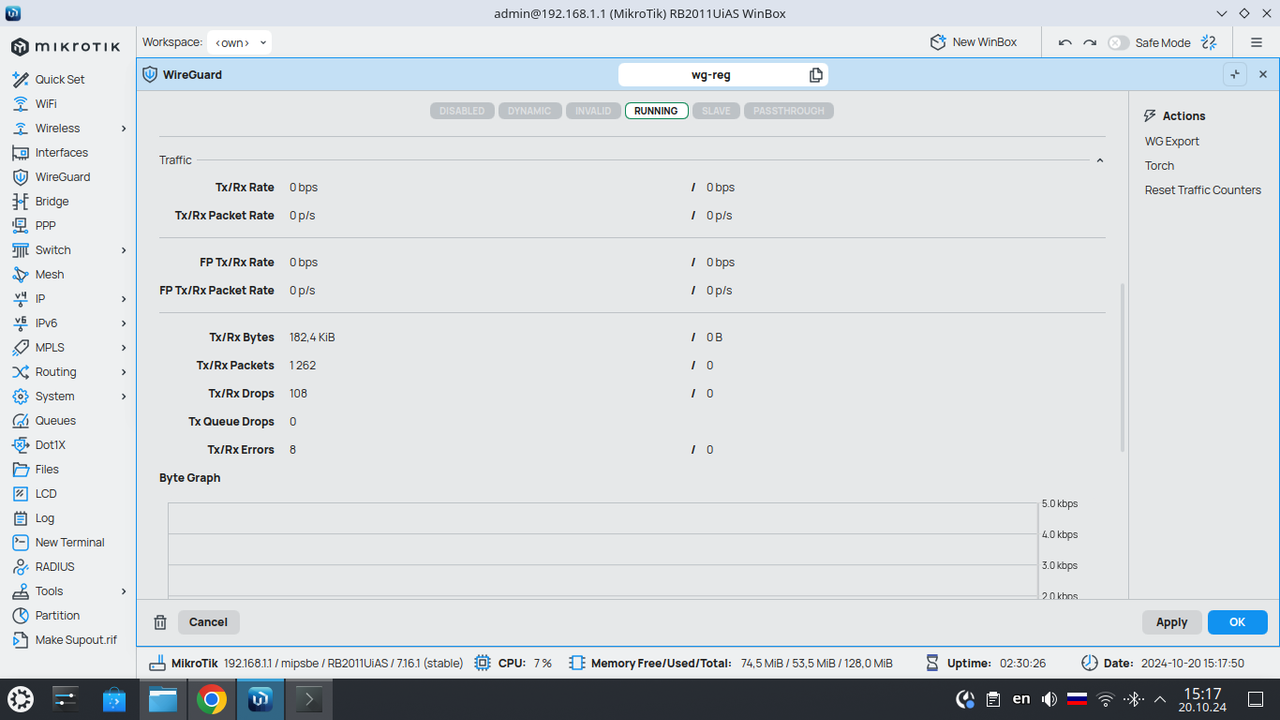The width and height of the screenshot is (1280, 720).
Task: Open LCD settings icon
Action: [20, 494]
